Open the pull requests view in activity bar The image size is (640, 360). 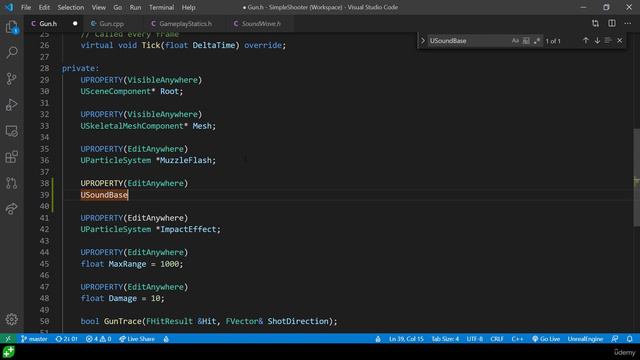pos(12,183)
